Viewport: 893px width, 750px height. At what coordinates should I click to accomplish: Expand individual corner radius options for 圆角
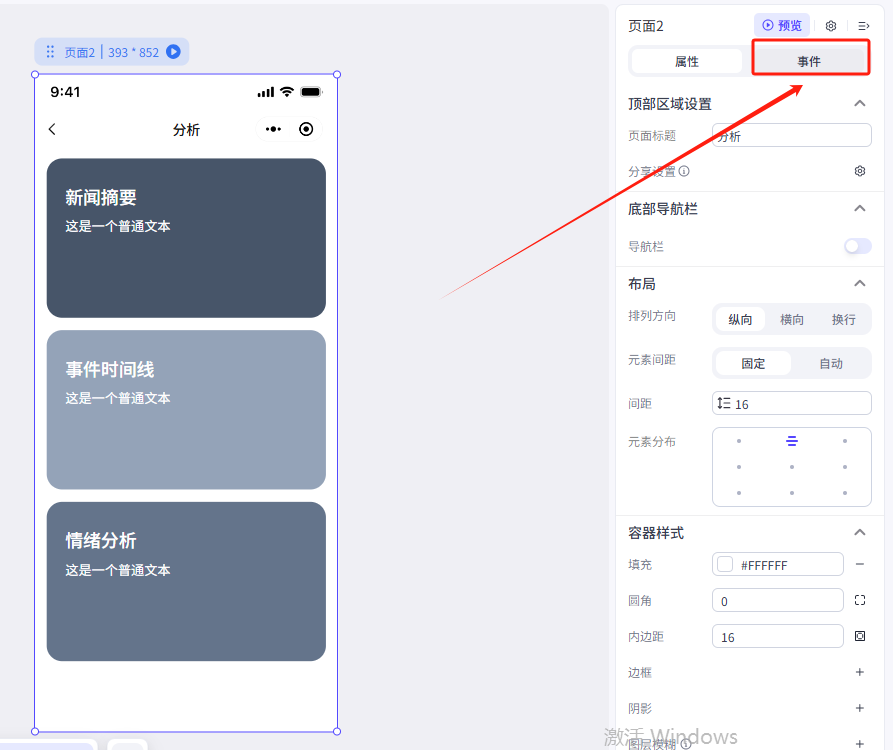coord(859,601)
